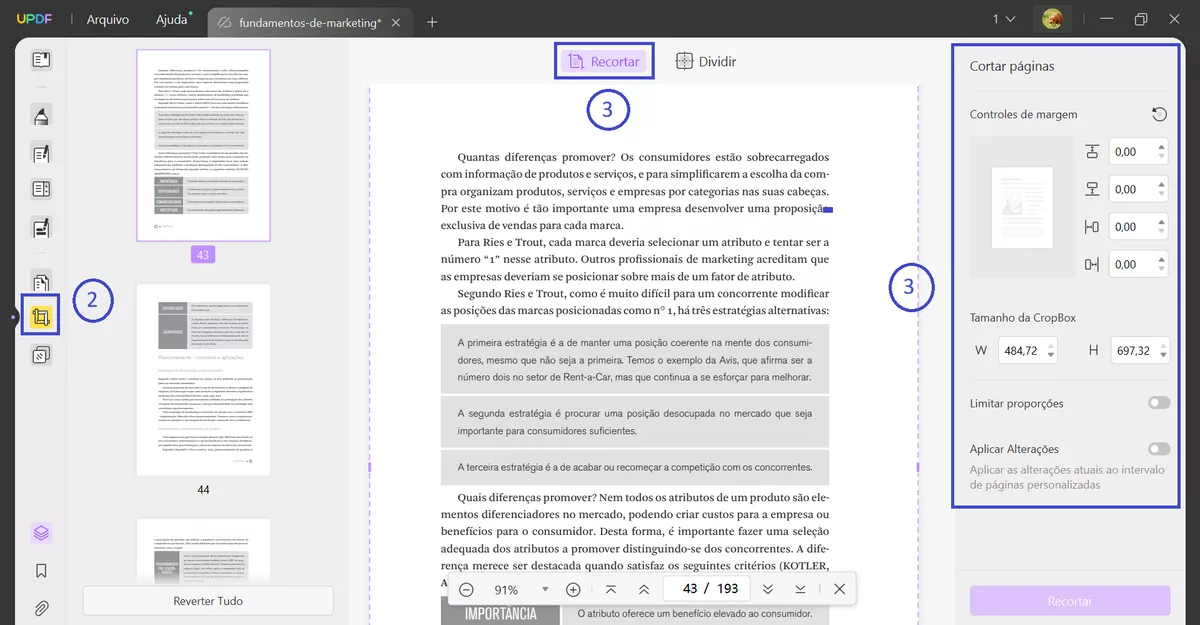The height and width of the screenshot is (625, 1200).
Task: Click the purple layers icon in sidebar
Action: pyautogui.click(x=40, y=532)
